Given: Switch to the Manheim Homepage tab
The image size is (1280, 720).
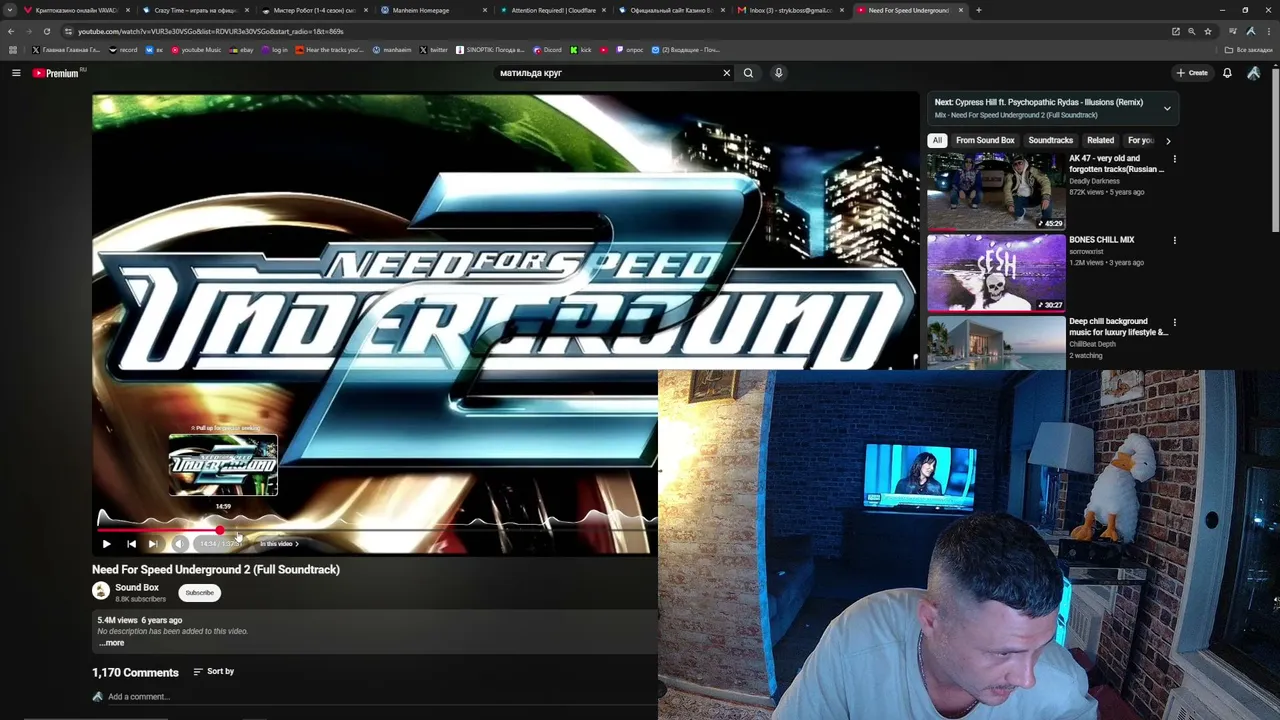Looking at the screenshot, I should point(433,10).
